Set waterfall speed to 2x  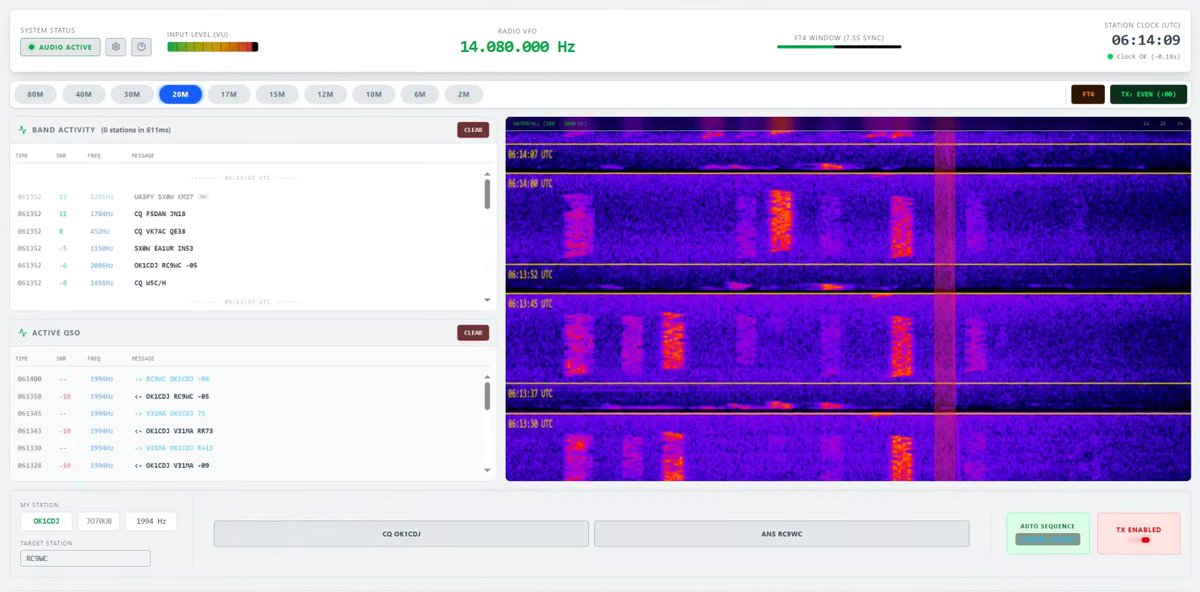[1163, 123]
